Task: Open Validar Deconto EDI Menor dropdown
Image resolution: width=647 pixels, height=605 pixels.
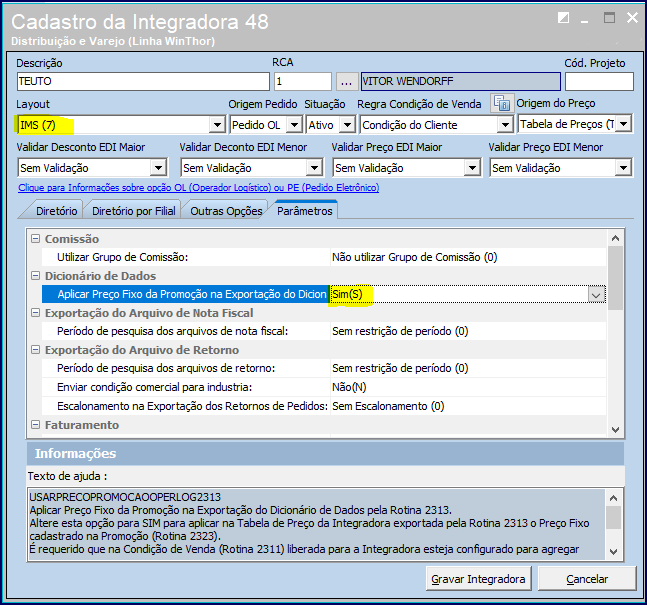Action: point(314,168)
